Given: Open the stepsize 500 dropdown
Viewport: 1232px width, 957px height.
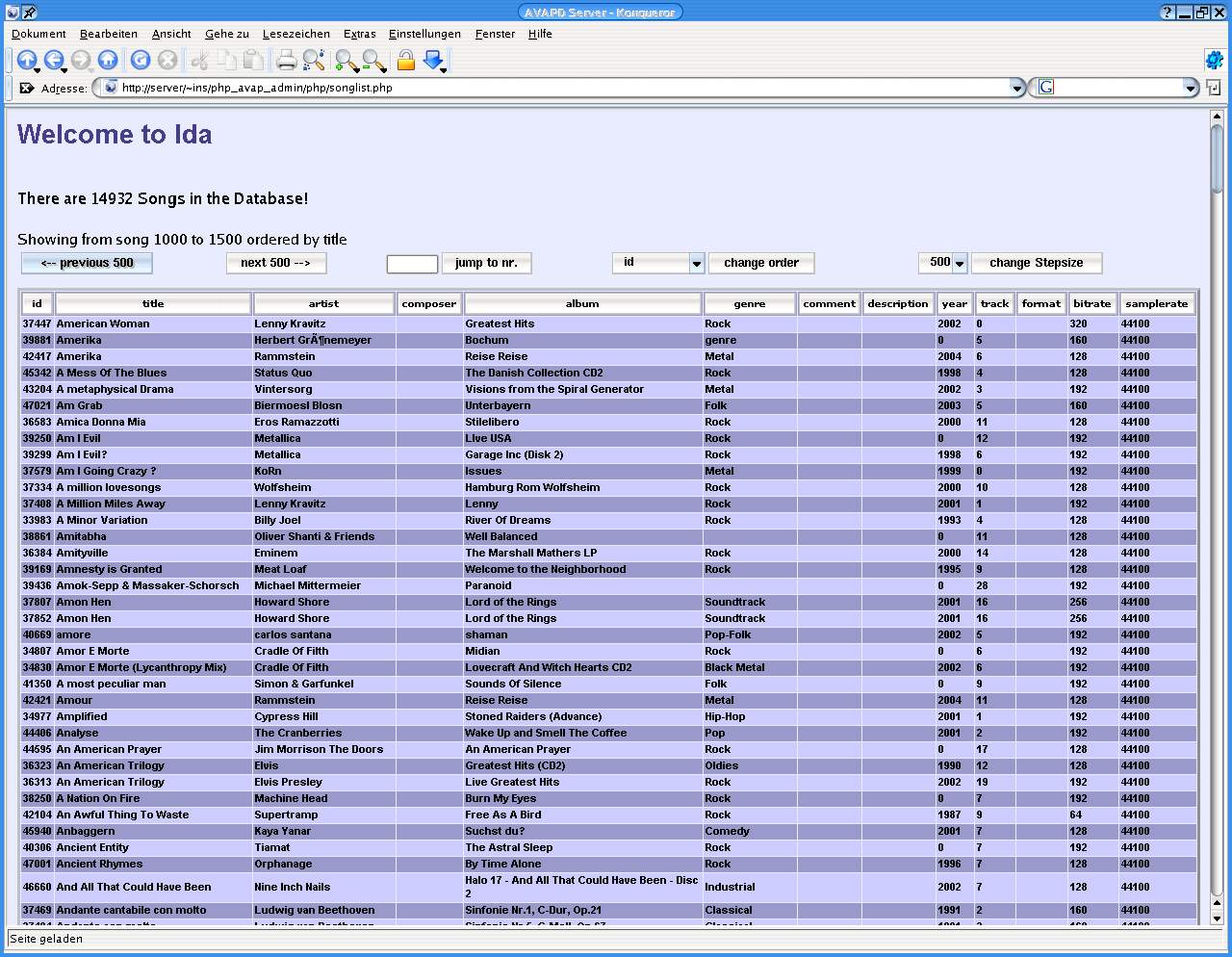Looking at the screenshot, I should [959, 263].
